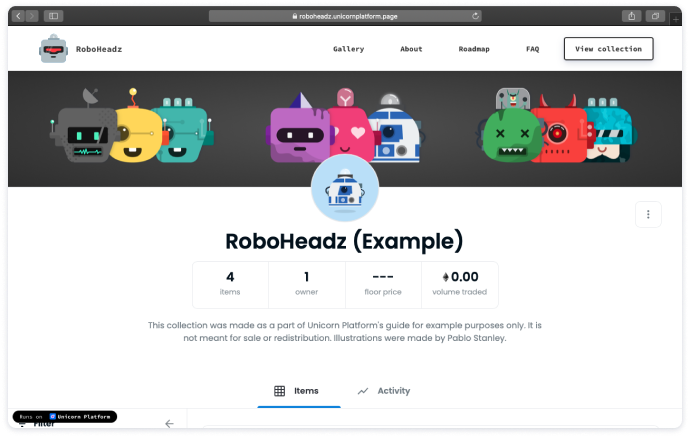Switch to the Activity tab
This screenshot has width=690, height=438.
[x=384, y=391]
